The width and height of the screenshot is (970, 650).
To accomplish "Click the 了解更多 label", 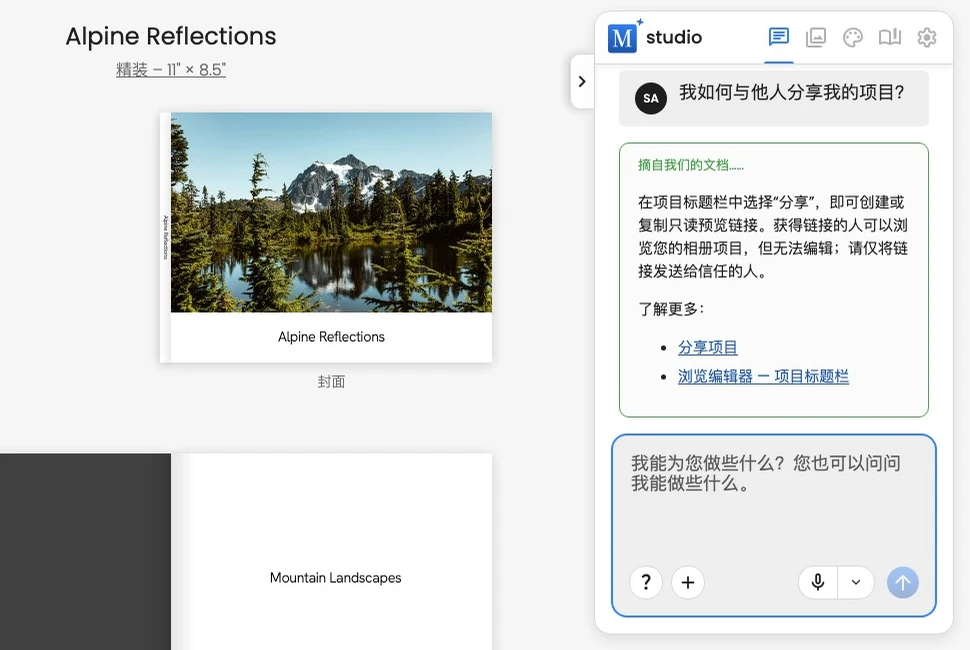I will [671, 308].
